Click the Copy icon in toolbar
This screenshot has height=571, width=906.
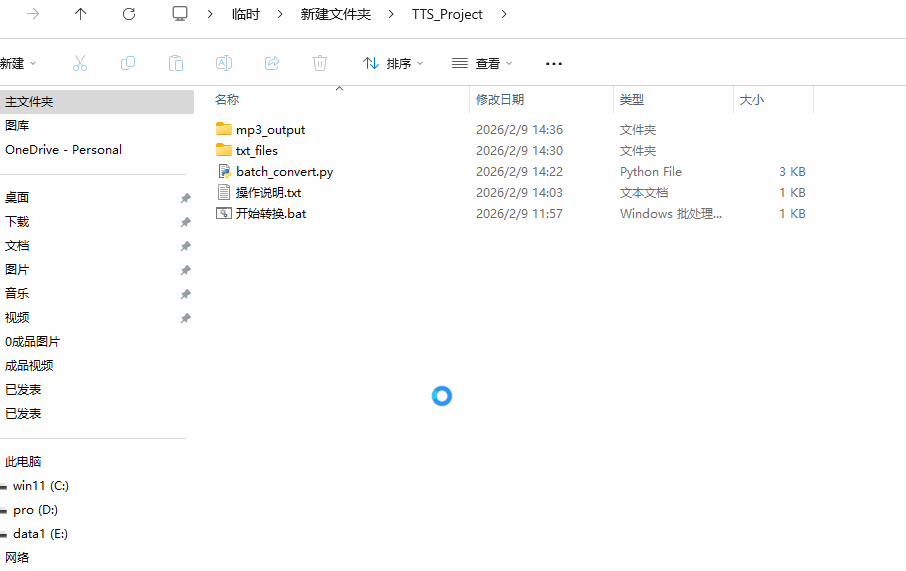coord(128,63)
